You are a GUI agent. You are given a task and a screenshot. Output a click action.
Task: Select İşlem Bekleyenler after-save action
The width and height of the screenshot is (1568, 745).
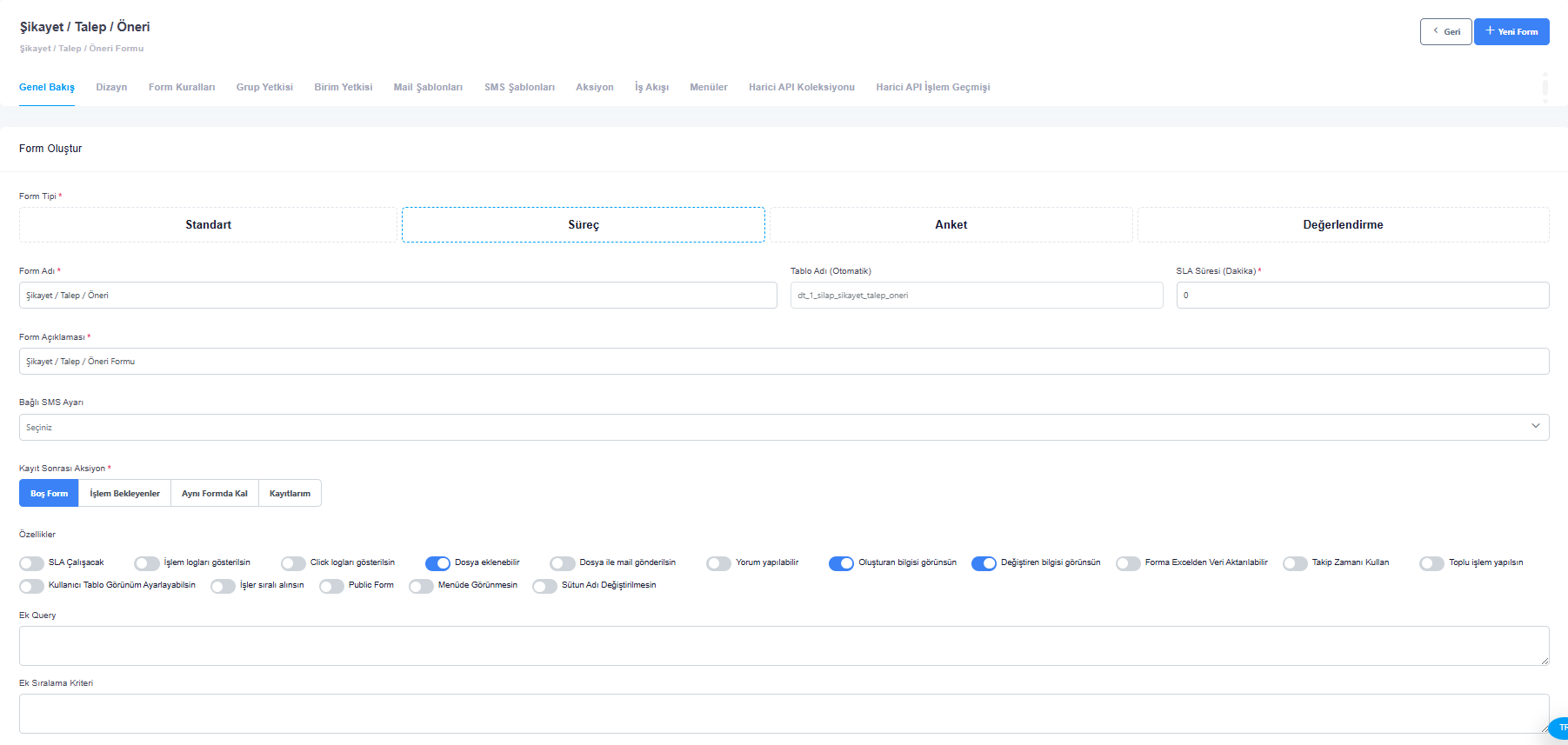(x=124, y=493)
